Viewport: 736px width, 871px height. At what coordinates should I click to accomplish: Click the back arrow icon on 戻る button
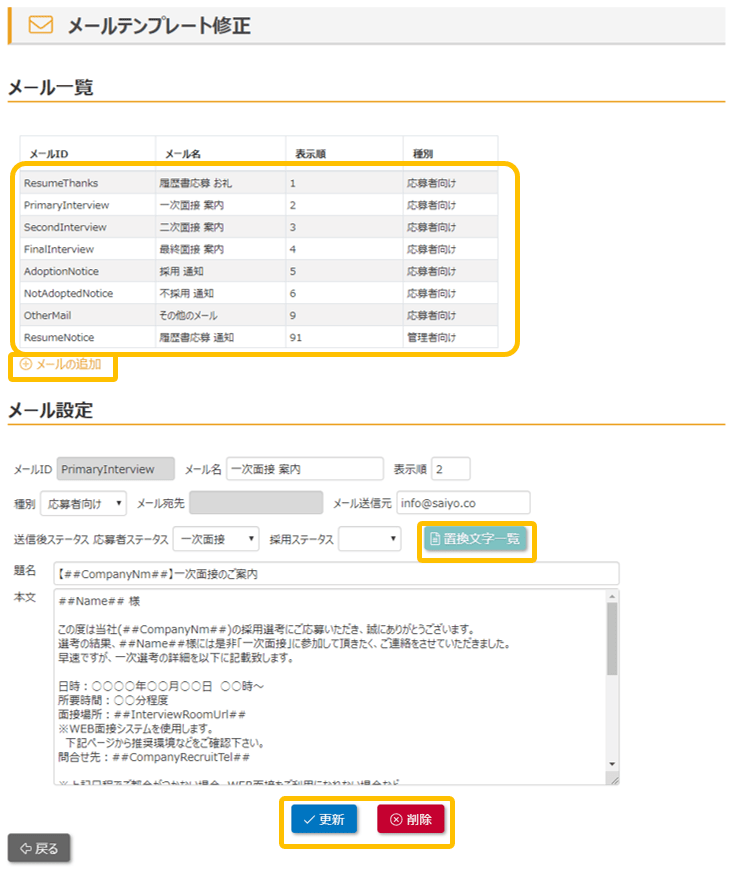[26, 849]
